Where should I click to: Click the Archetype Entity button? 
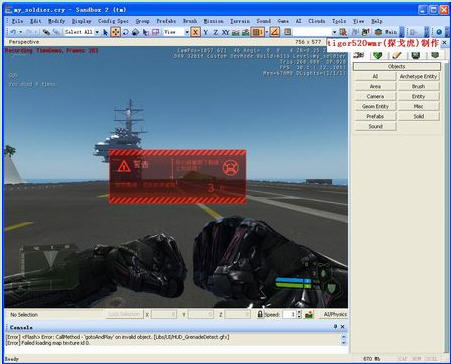pyautogui.click(x=418, y=76)
